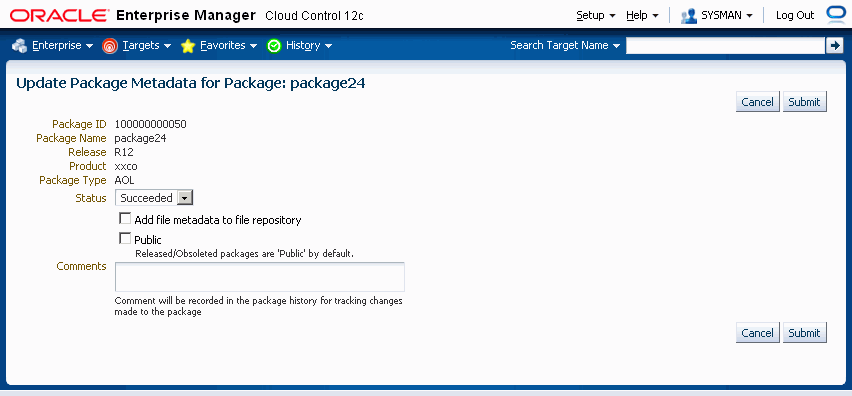Enable Add file metadata to file repository

click(126, 219)
